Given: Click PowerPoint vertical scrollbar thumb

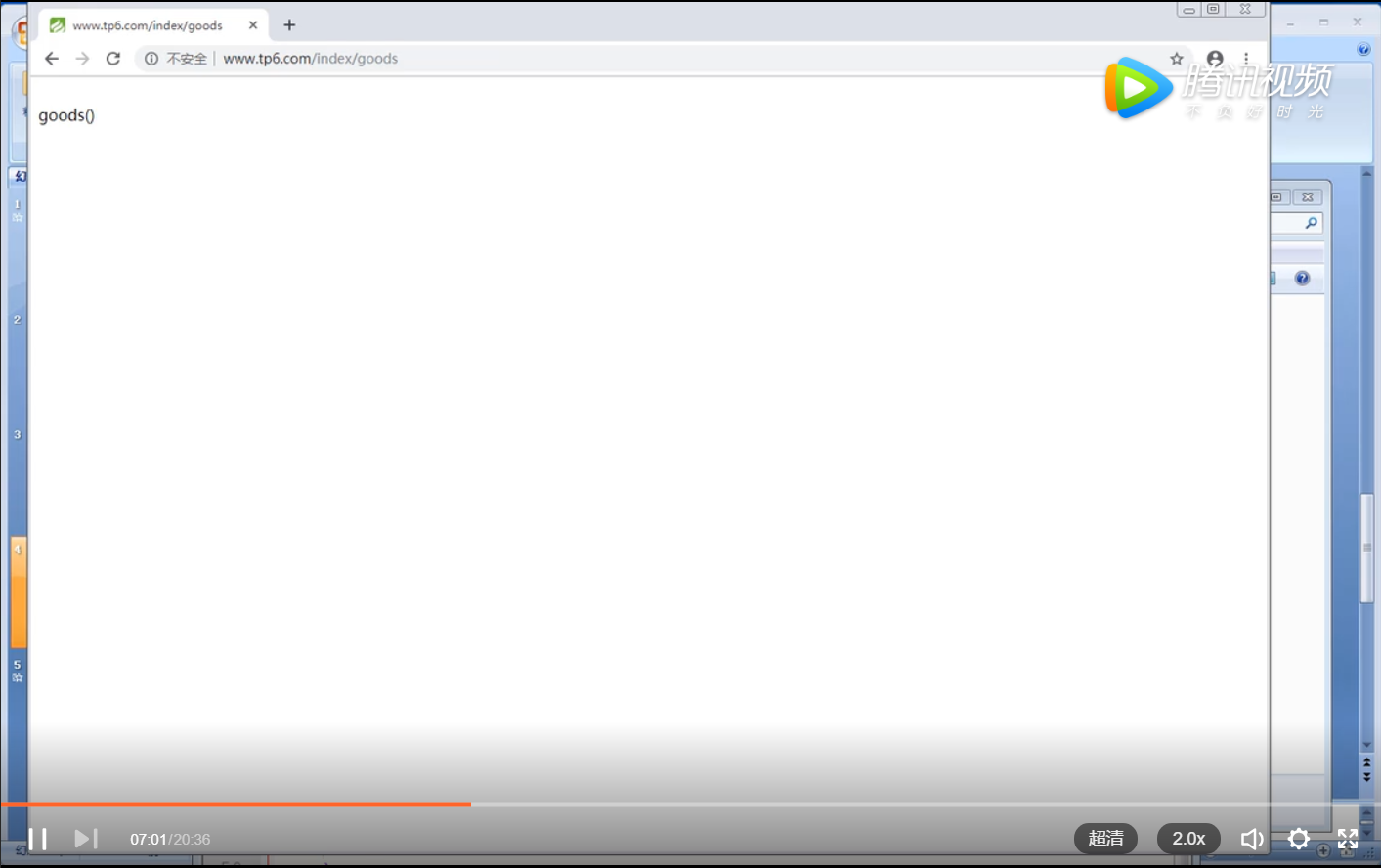Looking at the screenshot, I should click(1367, 547).
